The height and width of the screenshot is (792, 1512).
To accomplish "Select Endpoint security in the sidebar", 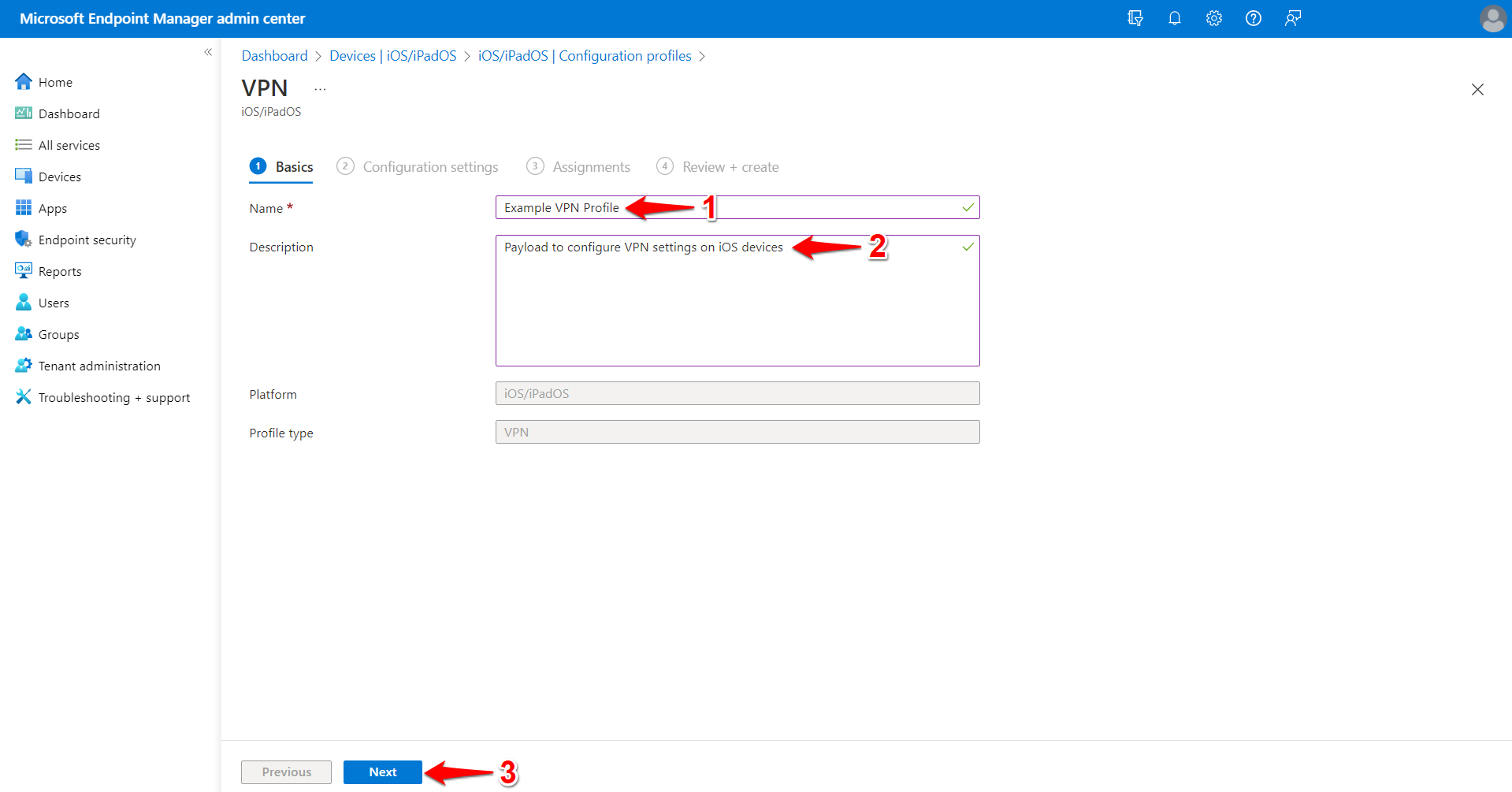I will pyautogui.click(x=87, y=239).
